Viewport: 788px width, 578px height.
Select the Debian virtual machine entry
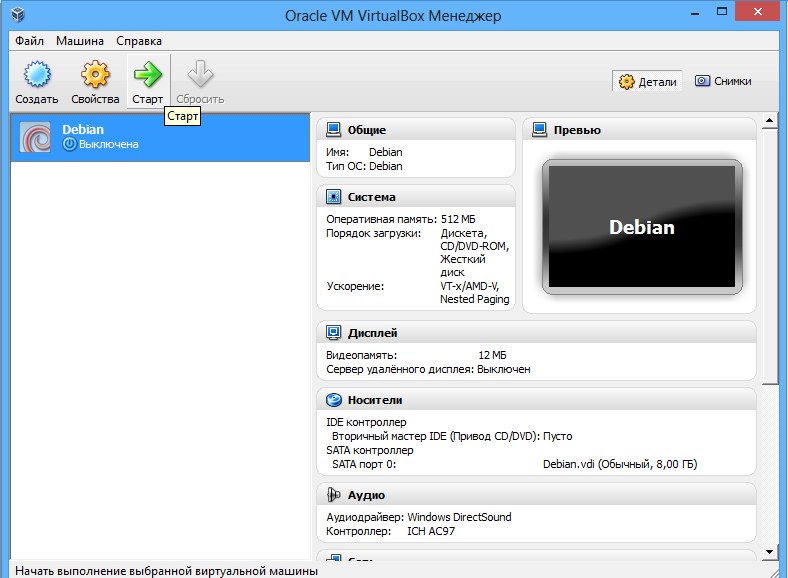coord(160,137)
